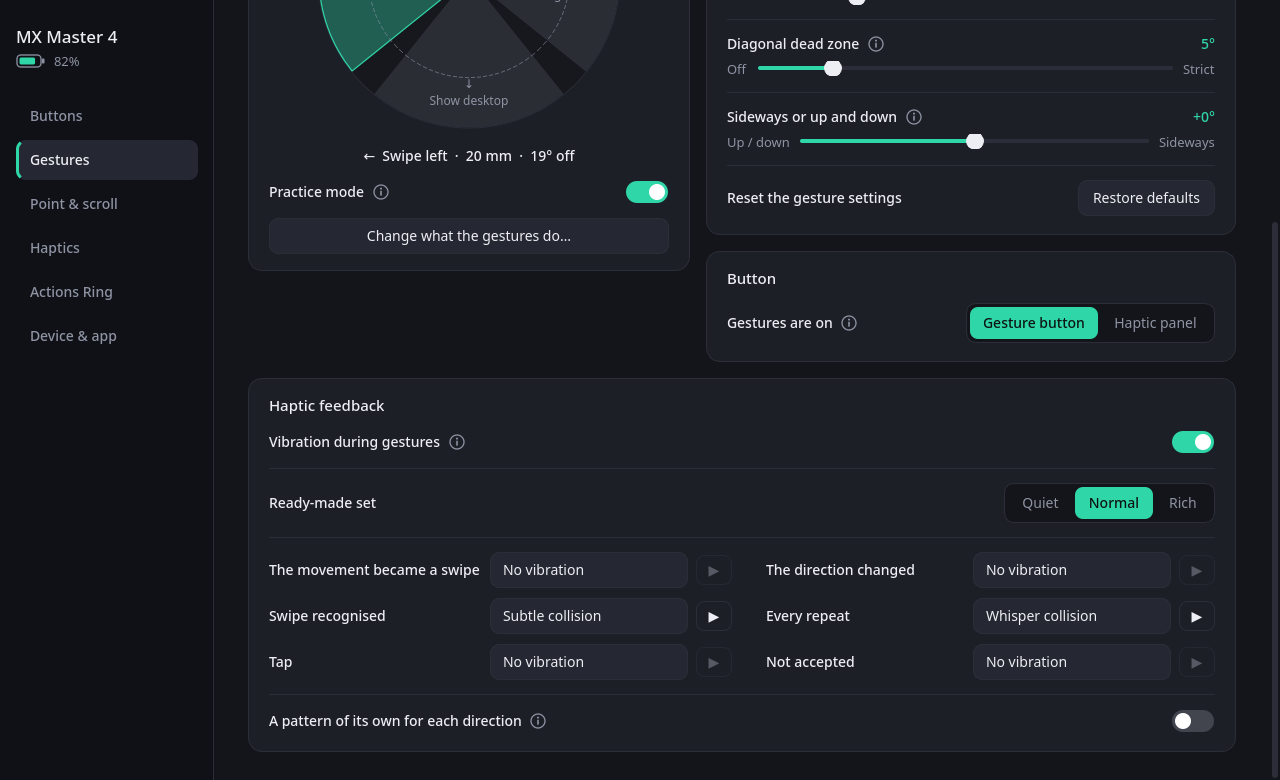1280x780 pixels.
Task: Open Device & app settings
Action: click(107, 336)
